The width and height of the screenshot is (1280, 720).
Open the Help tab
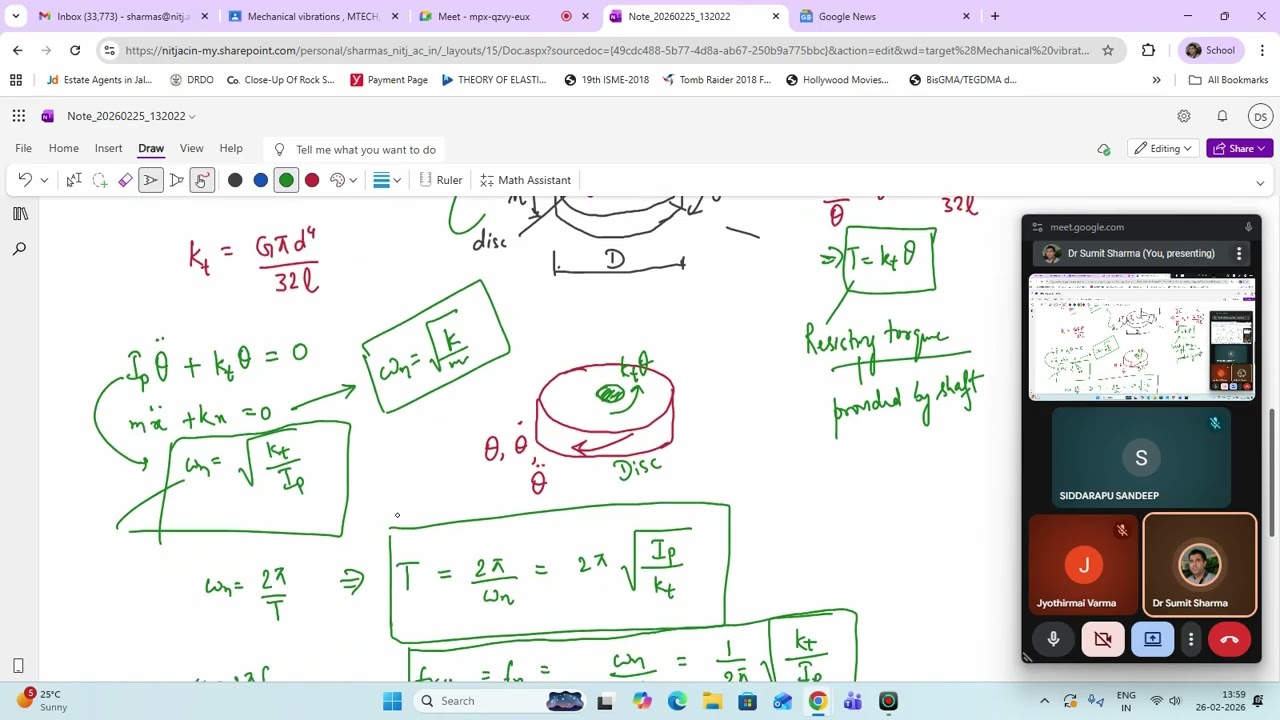[x=231, y=149]
